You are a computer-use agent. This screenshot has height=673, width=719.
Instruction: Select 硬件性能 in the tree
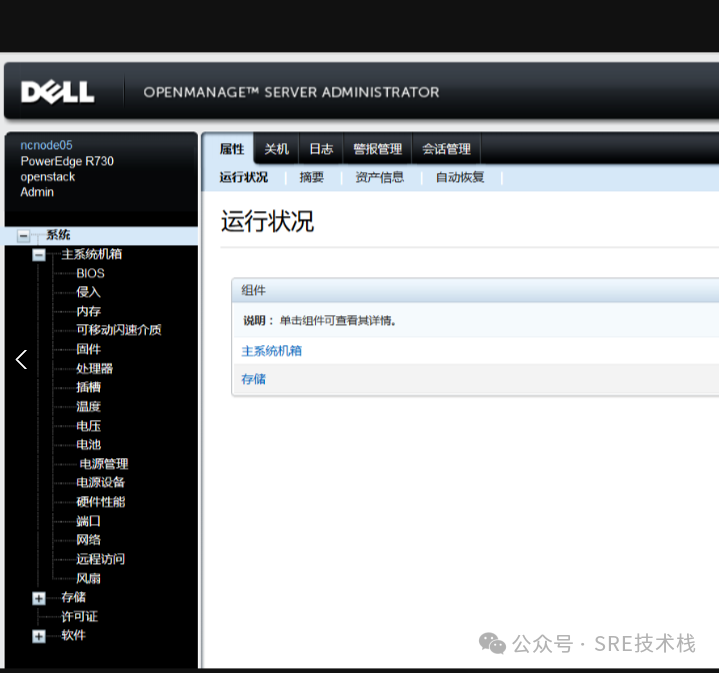tap(100, 502)
